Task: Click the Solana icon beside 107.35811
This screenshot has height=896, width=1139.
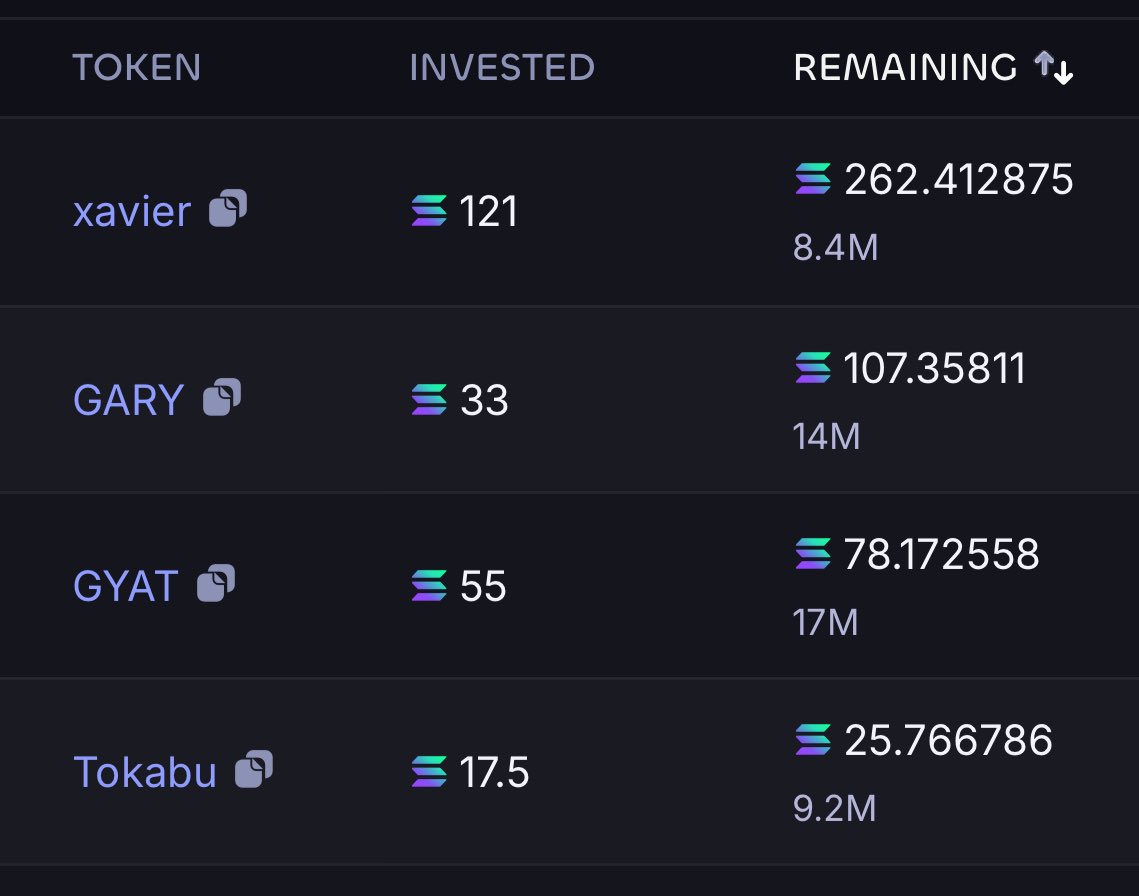Action: coord(813,368)
